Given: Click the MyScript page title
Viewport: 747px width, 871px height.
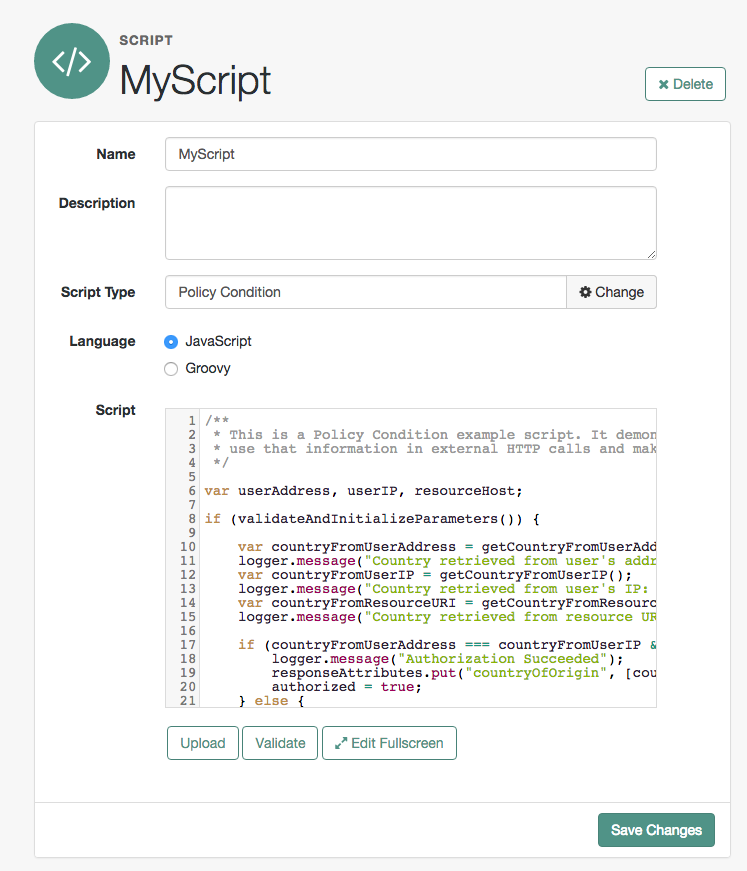Looking at the screenshot, I should [x=195, y=81].
